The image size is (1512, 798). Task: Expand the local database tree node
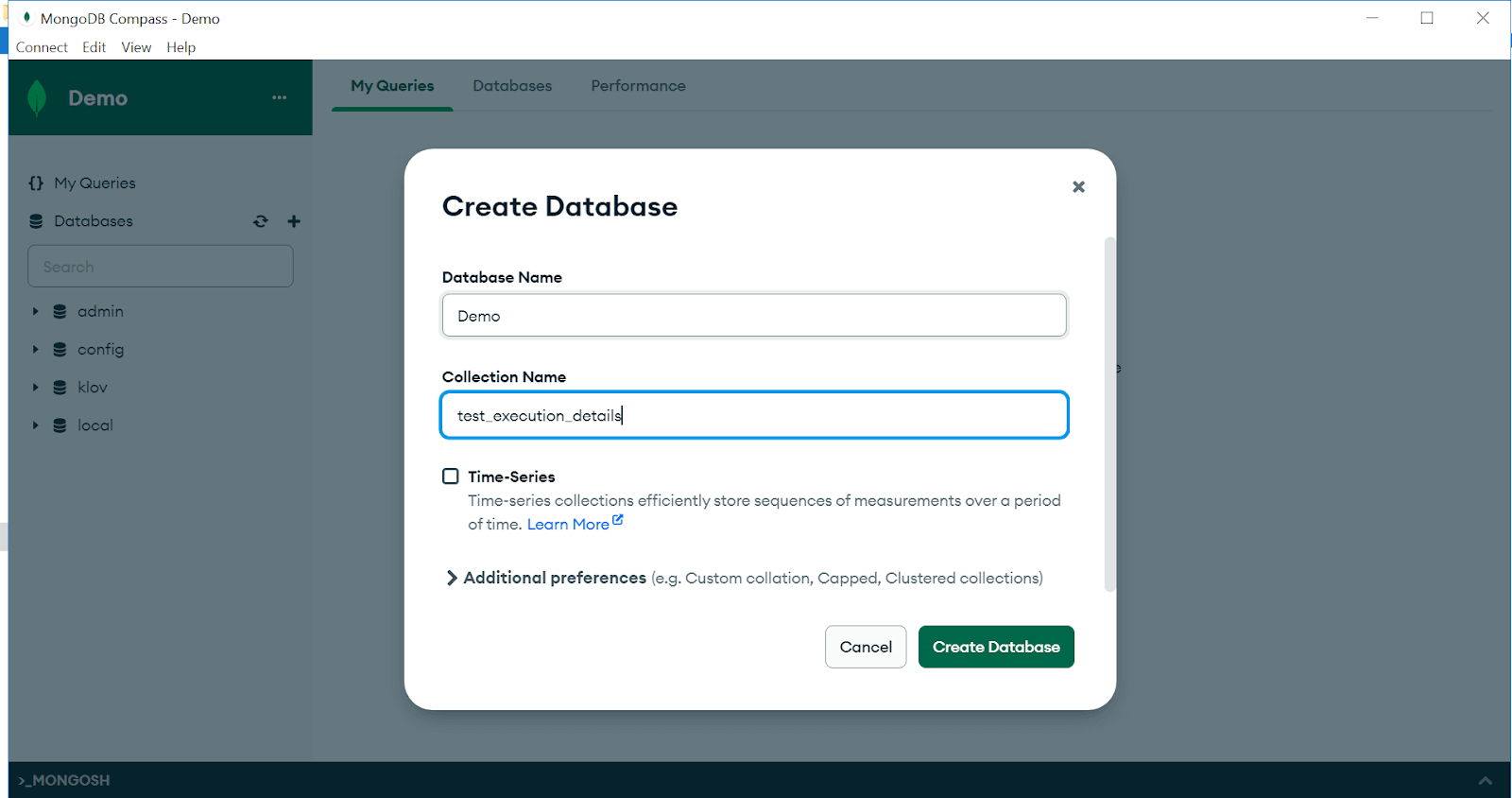click(x=35, y=425)
